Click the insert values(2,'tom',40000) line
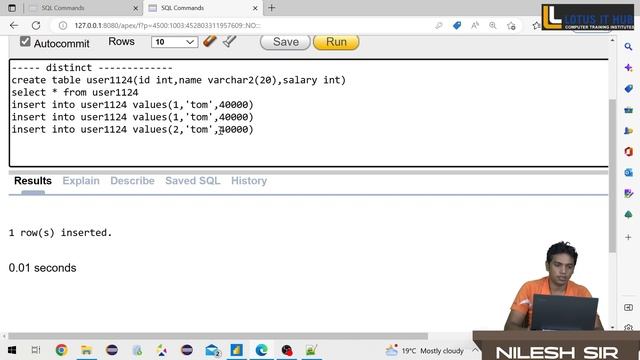 tap(132, 129)
